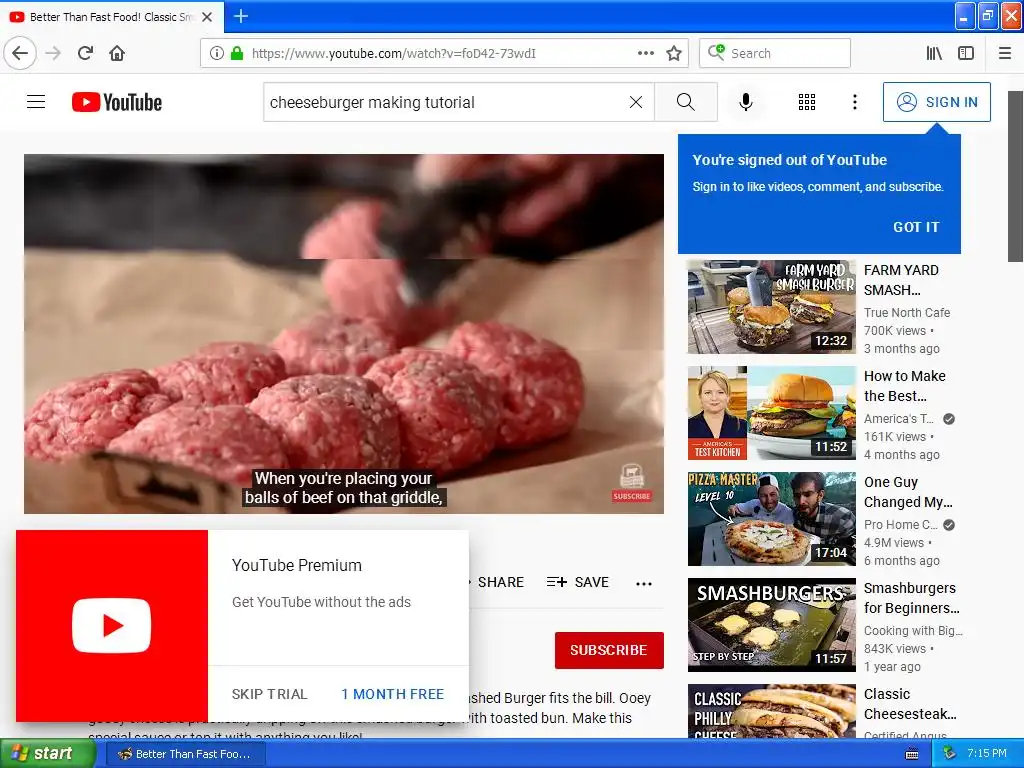Visit Cooking with Big... channel
This screenshot has height=768, width=1024.
point(913,630)
